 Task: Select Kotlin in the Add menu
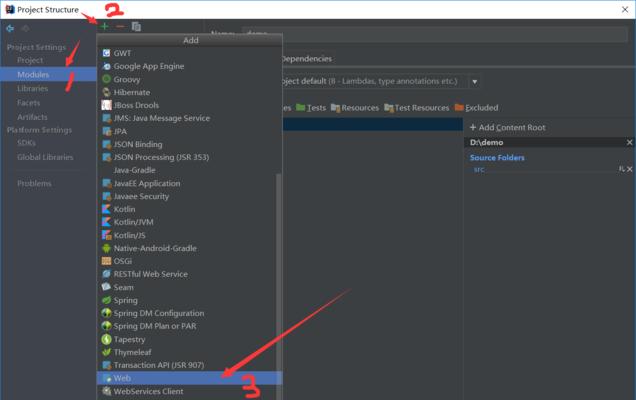[187, 209]
